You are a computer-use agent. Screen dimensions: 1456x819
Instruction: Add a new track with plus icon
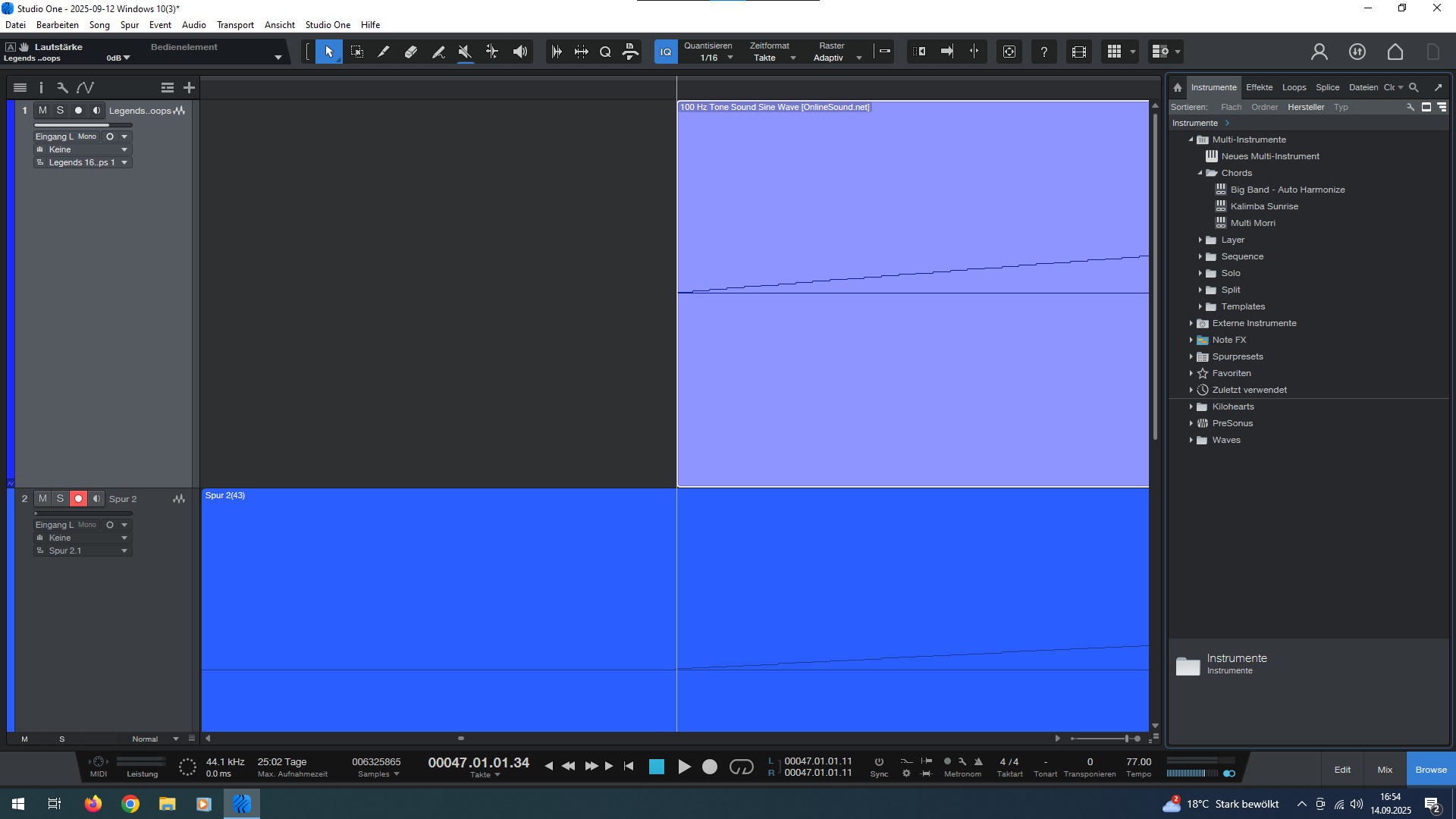[x=189, y=88]
